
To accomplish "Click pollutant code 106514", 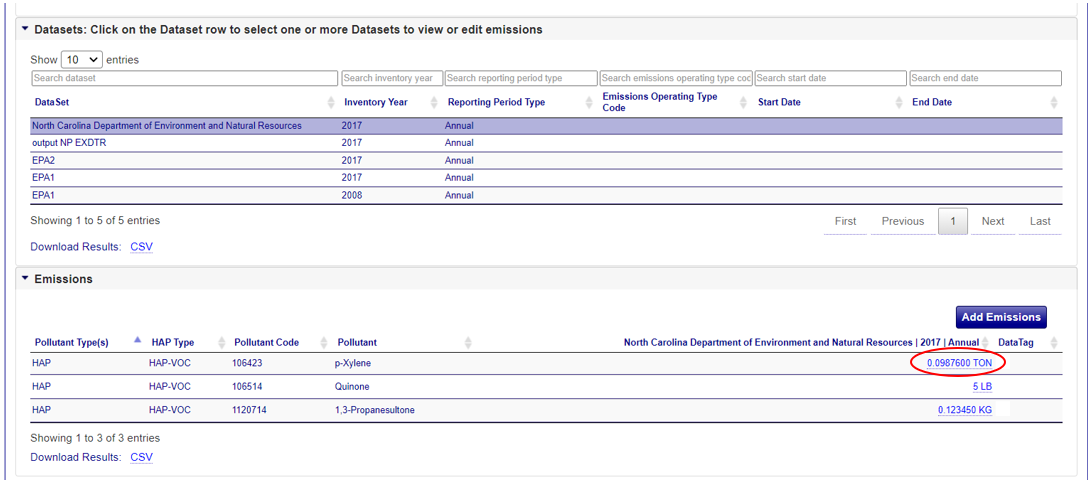I will (247, 386).
